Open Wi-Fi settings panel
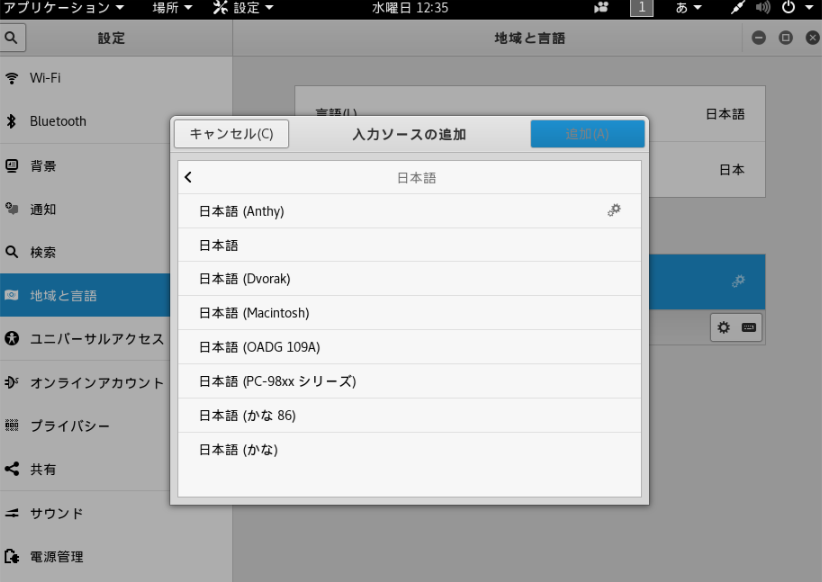 116,78
